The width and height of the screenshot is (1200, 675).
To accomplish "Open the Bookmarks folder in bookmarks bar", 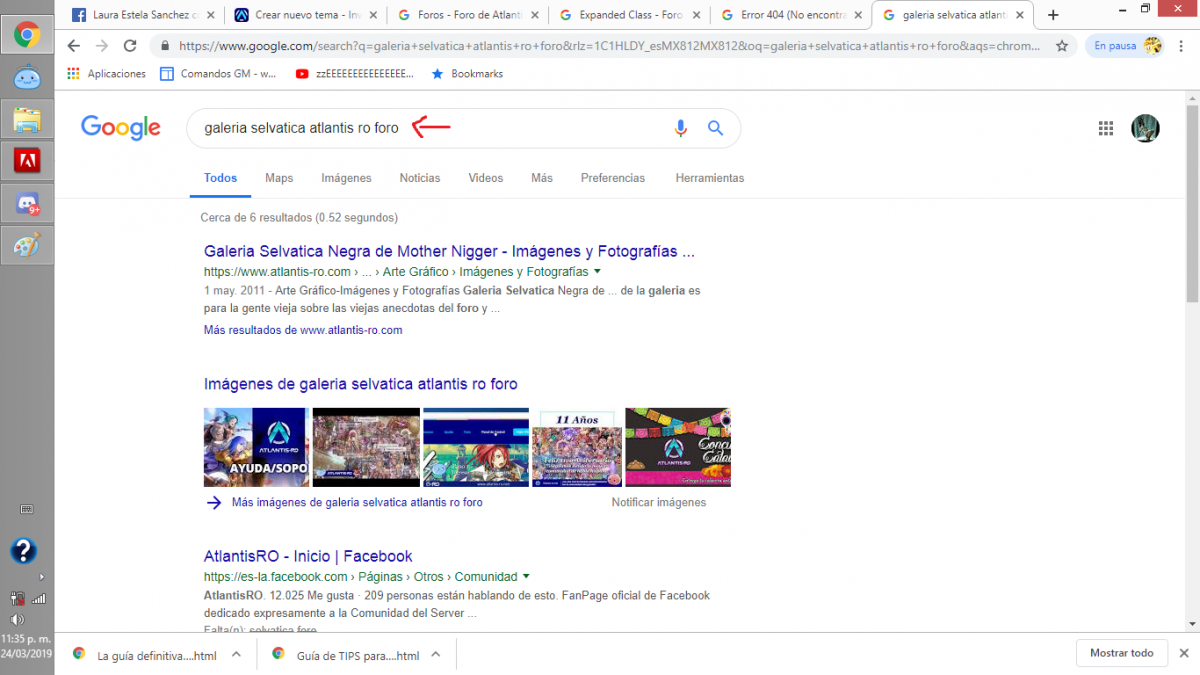I will point(467,74).
